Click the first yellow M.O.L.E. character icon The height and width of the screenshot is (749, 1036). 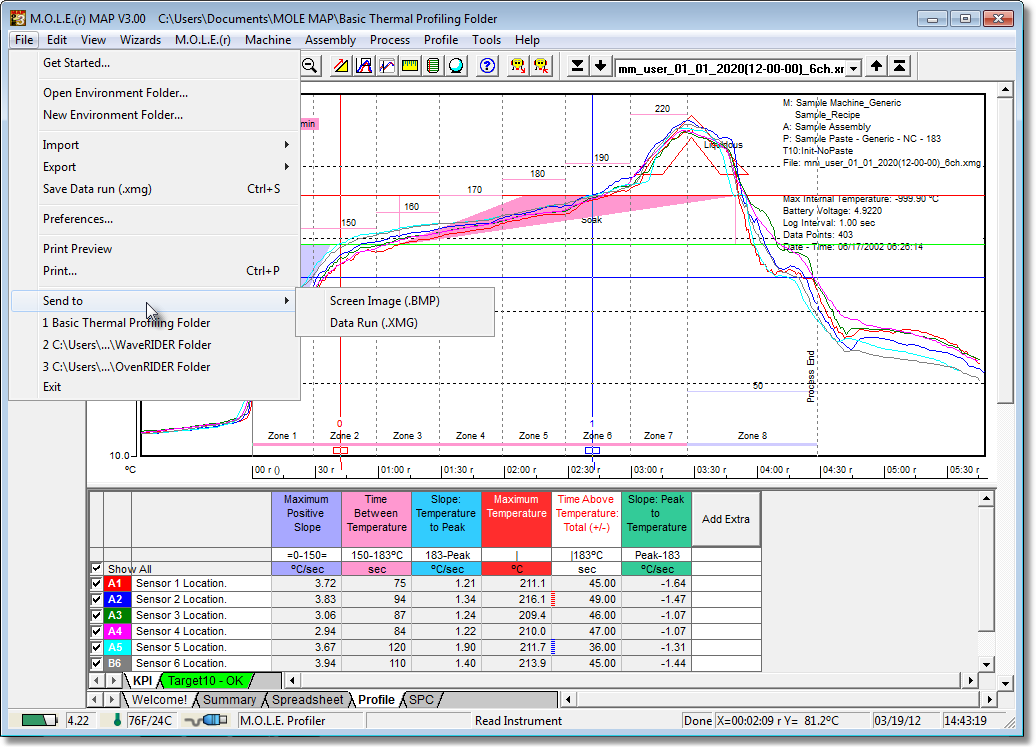[519, 66]
